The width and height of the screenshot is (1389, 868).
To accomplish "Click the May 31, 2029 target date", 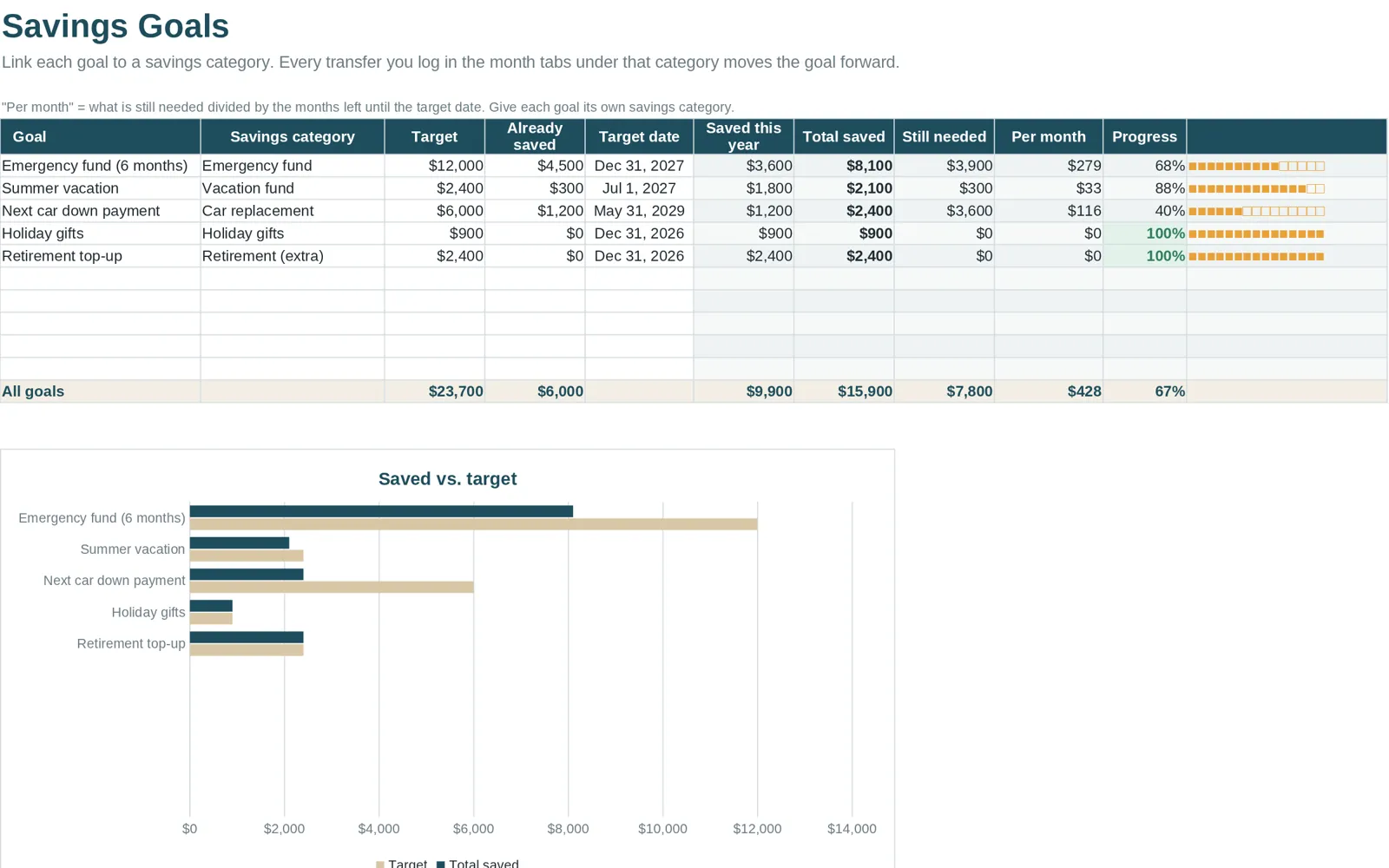I will click(639, 211).
